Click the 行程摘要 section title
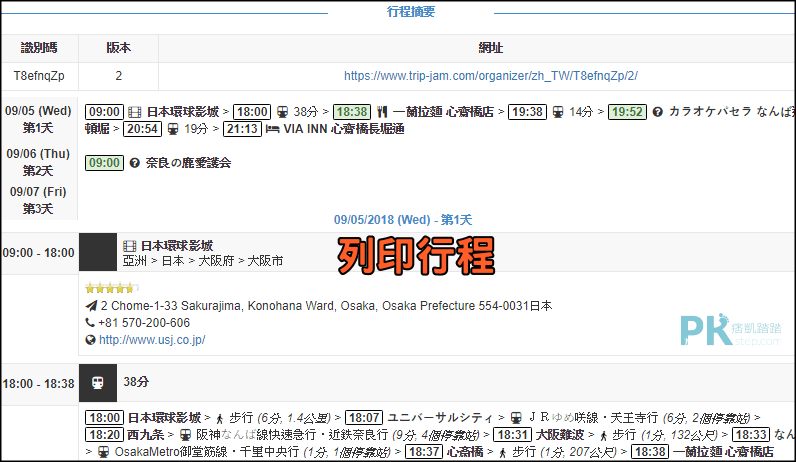 [411, 12]
